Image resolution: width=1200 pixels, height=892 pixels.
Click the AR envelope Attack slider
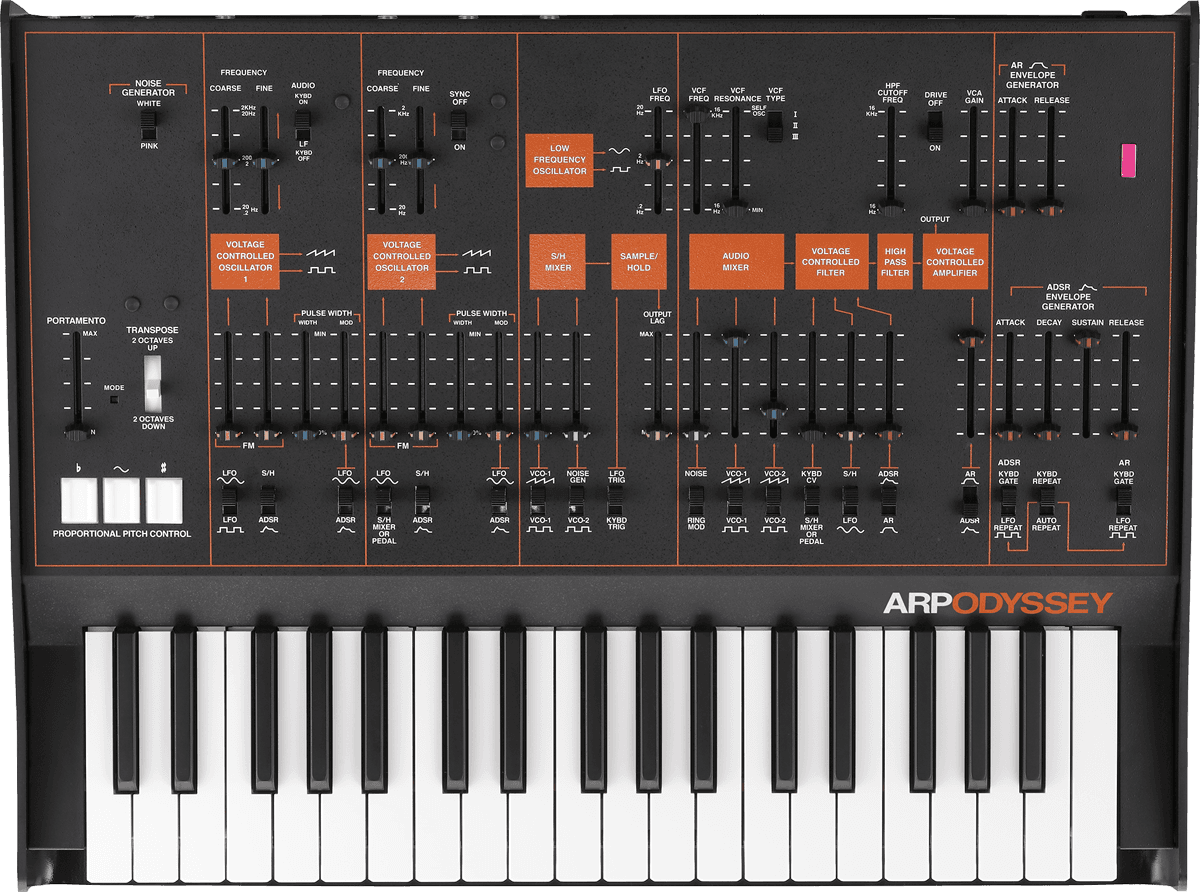(x=1010, y=160)
